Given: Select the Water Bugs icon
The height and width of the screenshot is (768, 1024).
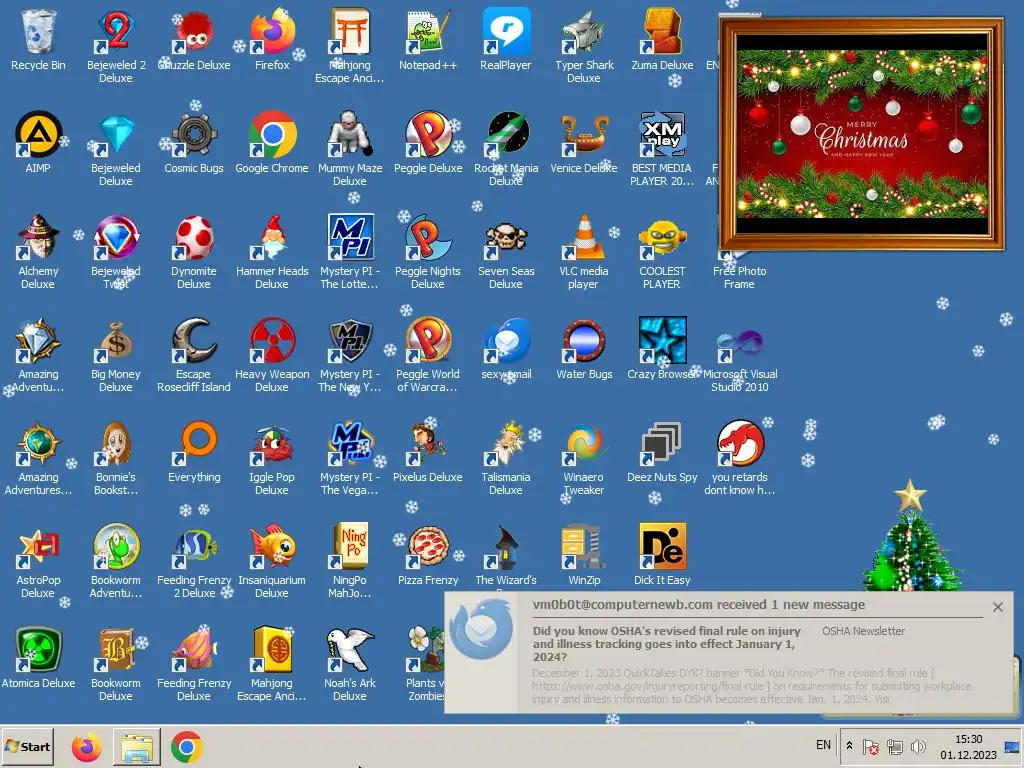Looking at the screenshot, I should pyautogui.click(x=584, y=341).
